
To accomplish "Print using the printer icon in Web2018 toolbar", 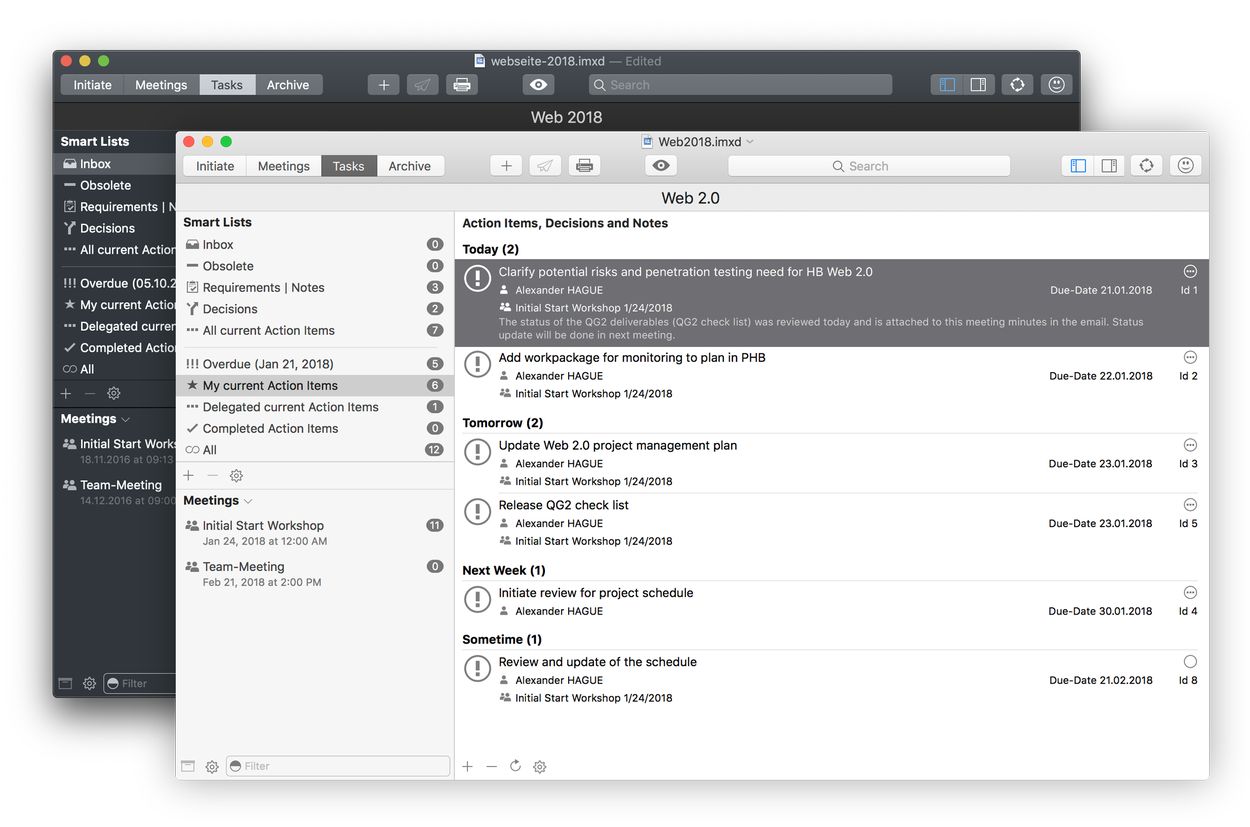I will pos(585,166).
